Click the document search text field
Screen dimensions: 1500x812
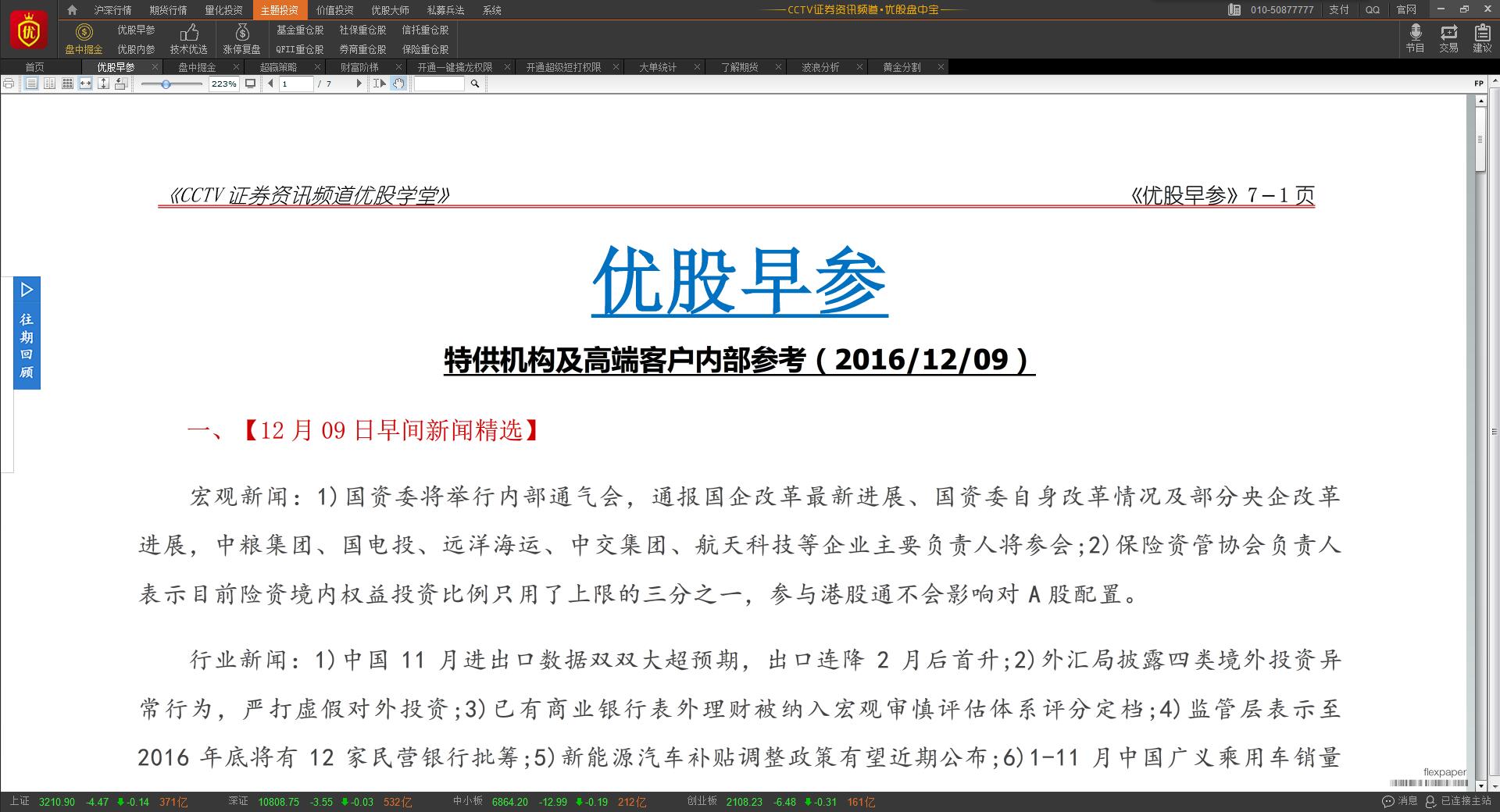click(x=439, y=84)
